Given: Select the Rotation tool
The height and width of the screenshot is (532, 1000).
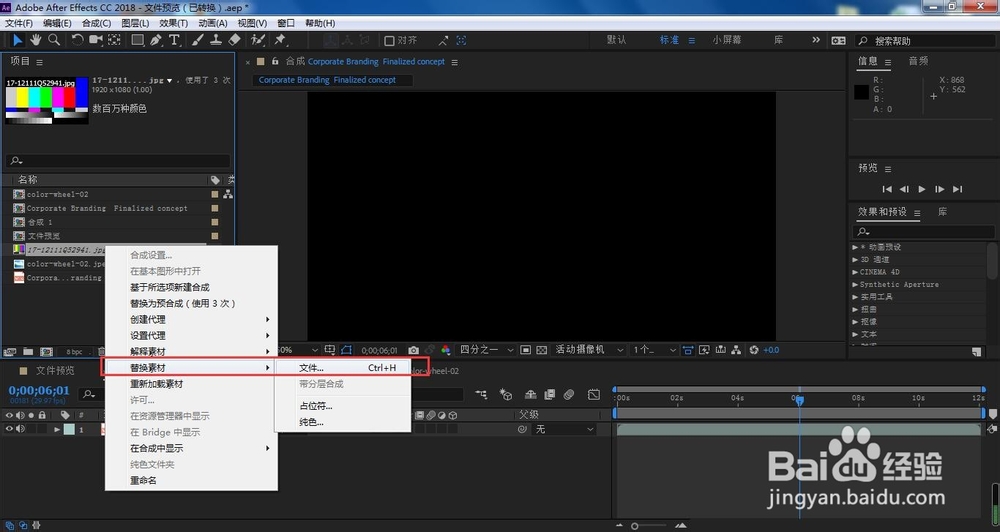Looking at the screenshot, I should pyautogui.click(x=77, y=40).
